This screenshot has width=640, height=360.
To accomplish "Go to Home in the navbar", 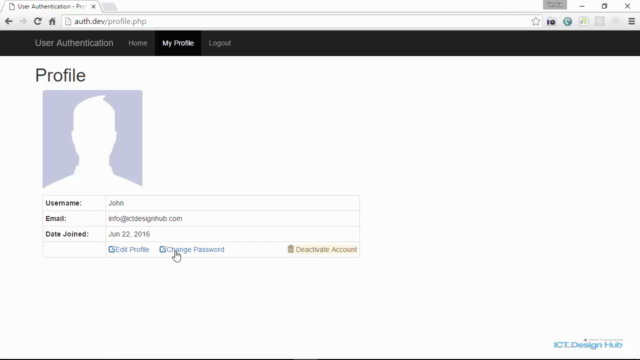I will click(138, 43).
